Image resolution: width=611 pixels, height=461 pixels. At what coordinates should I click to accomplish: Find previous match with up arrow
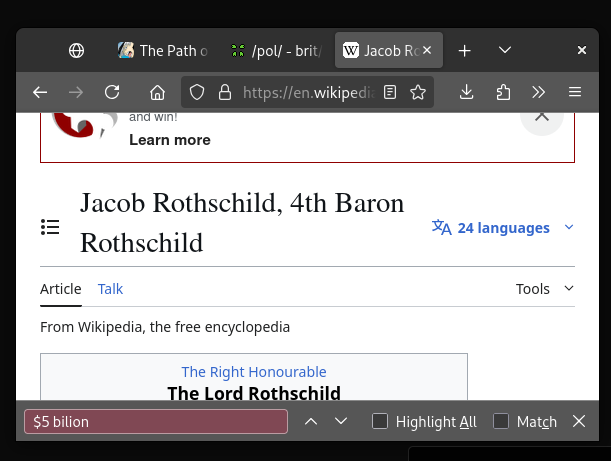(311, 421)
